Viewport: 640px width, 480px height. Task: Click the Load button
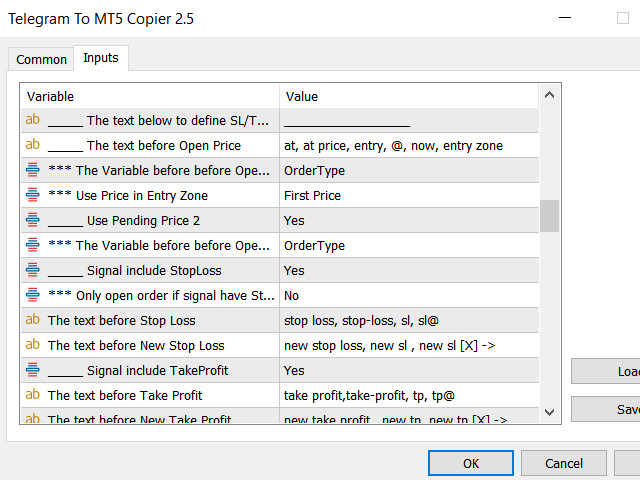click(x=606, y=371)
